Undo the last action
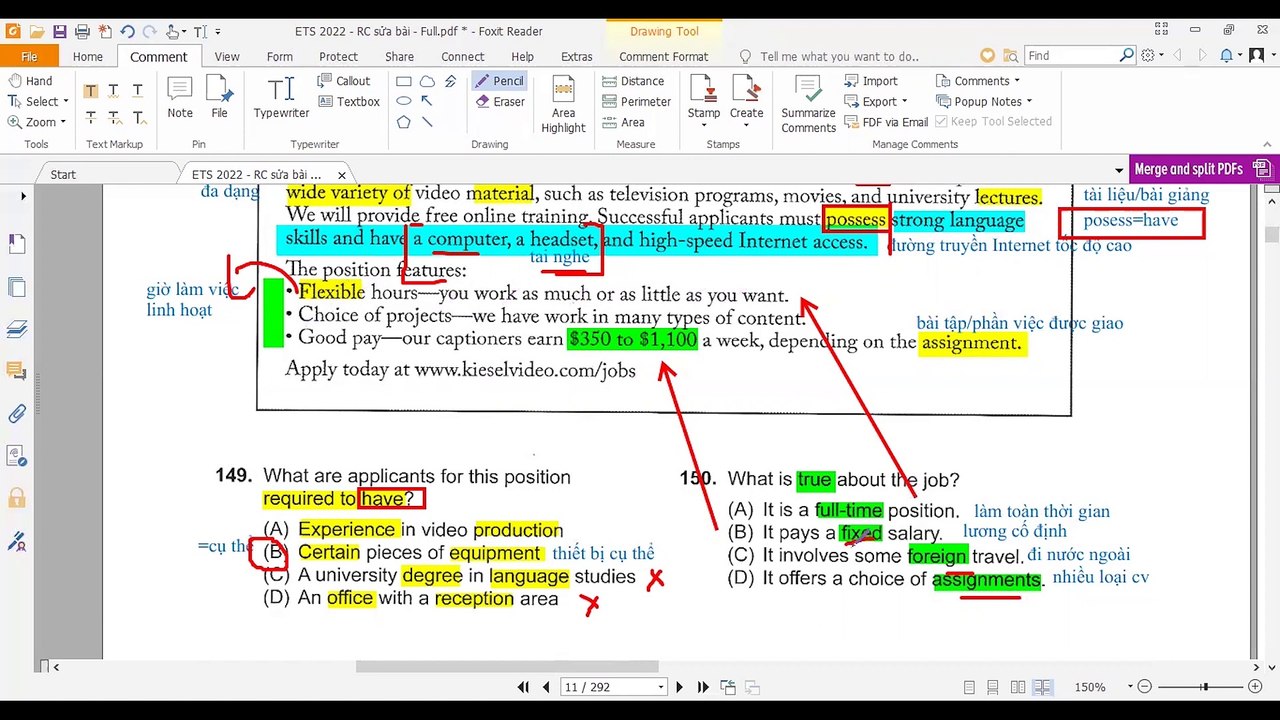The width and height of the screenshot is (1280, 720). tap(129, 31)
